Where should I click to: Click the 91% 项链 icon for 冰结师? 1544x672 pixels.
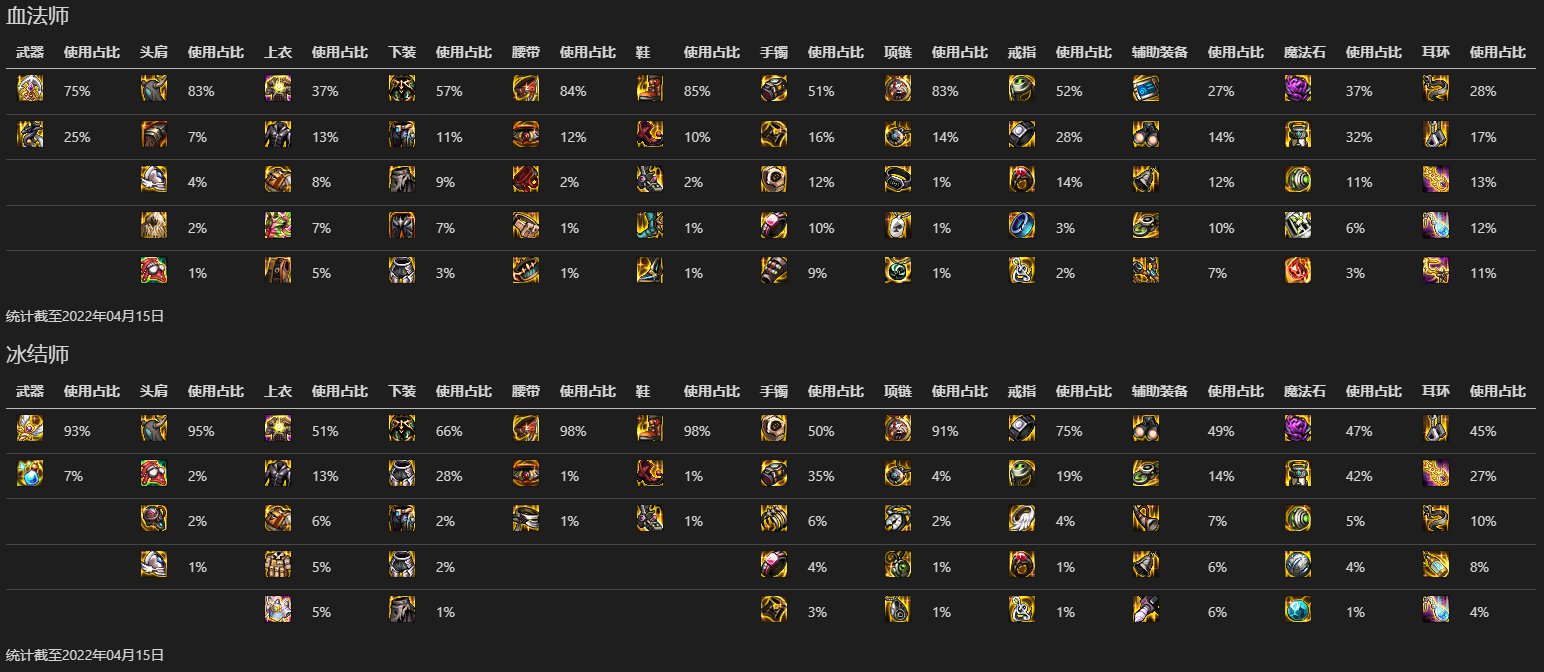coord(898,429)
